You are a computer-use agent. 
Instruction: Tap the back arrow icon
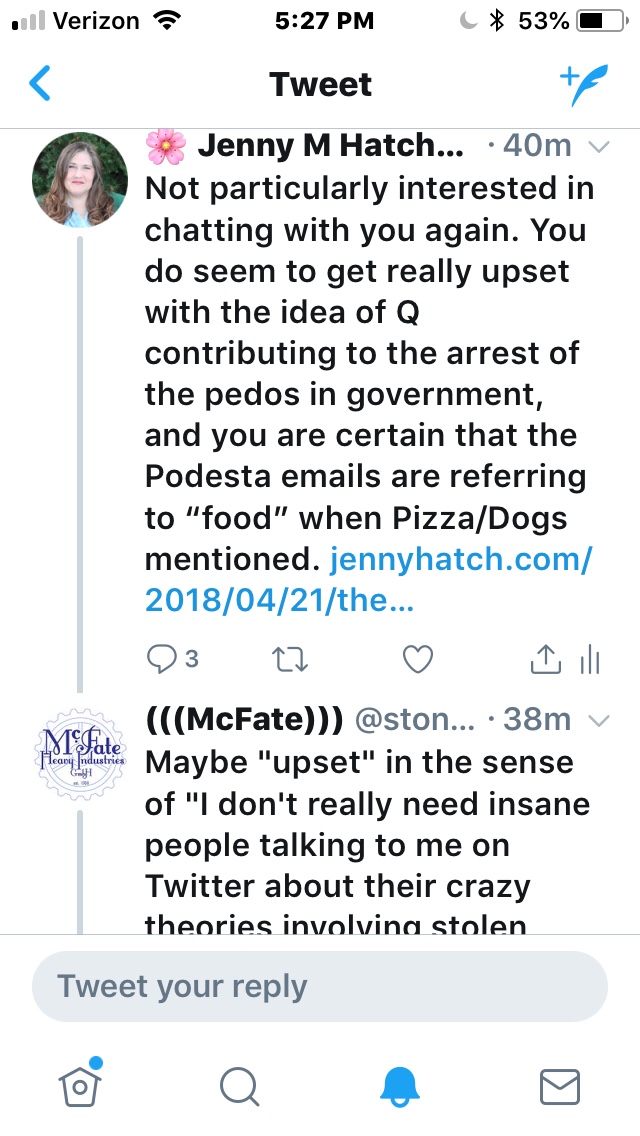click(40, 84)
